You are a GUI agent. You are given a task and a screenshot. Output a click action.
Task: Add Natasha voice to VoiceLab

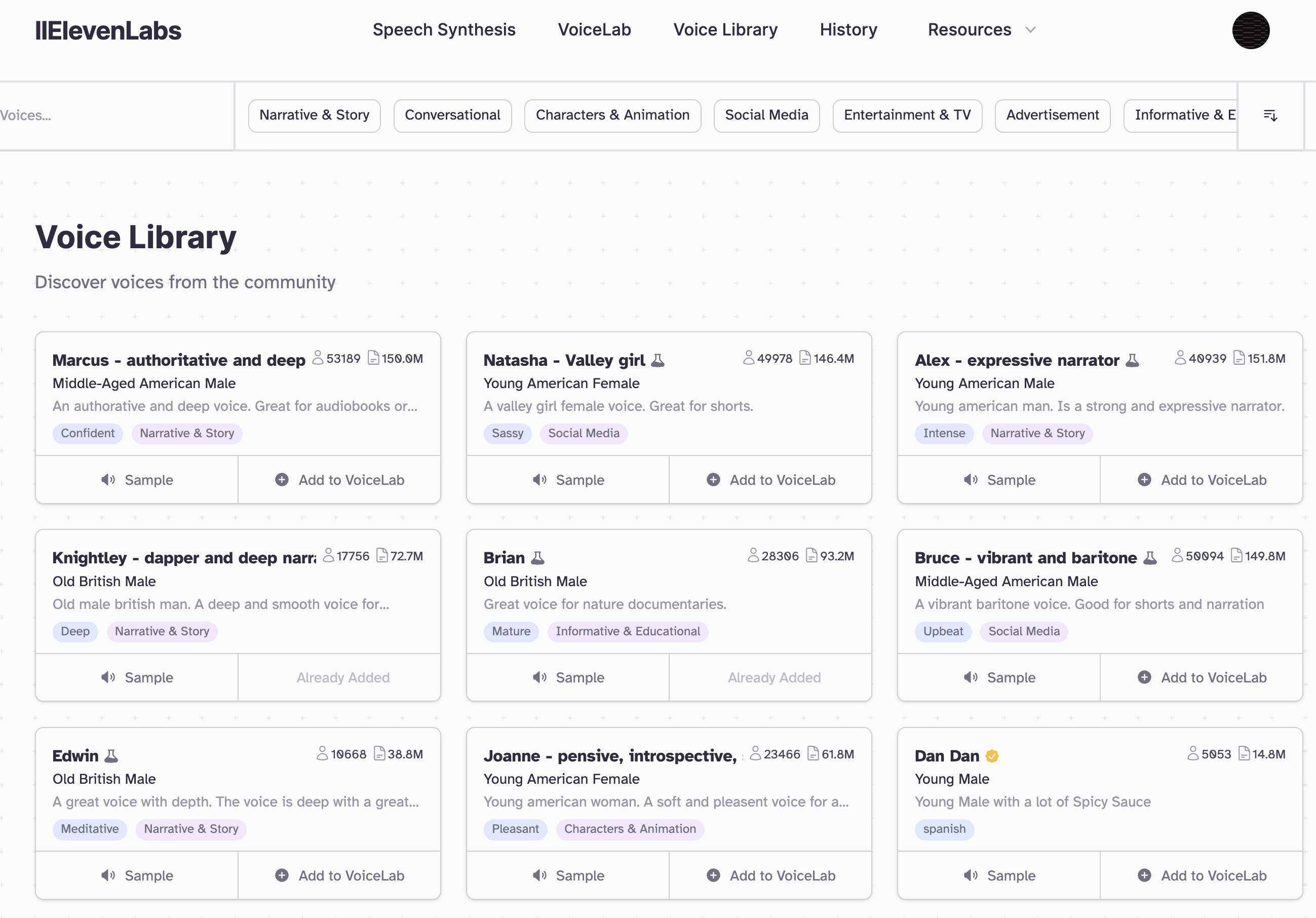coord(770,480)
